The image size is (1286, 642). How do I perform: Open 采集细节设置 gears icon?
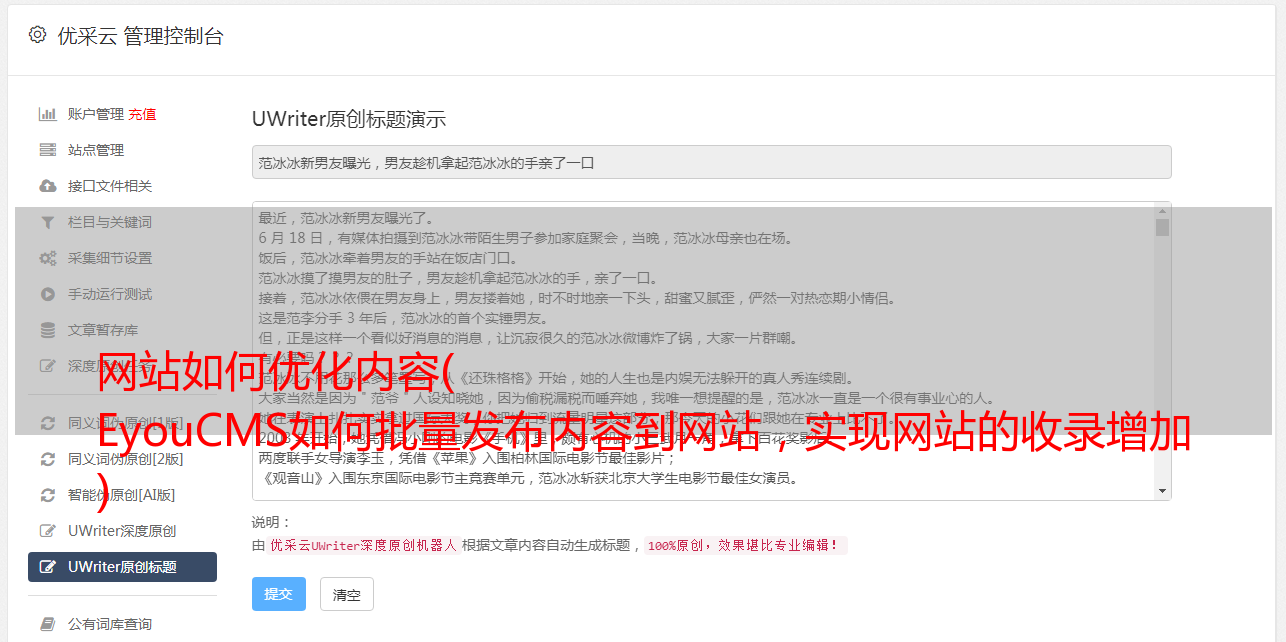47,258
